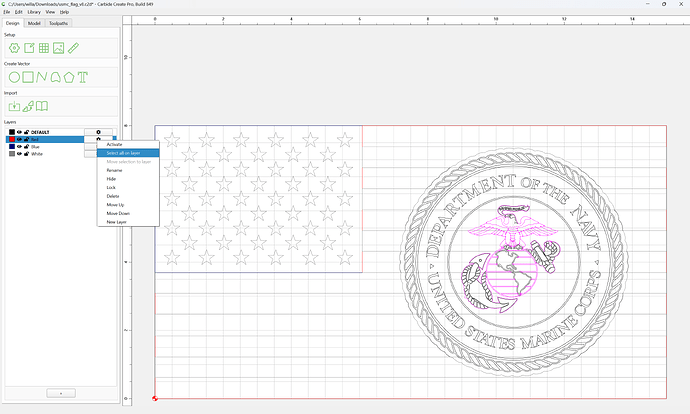690x414 pixels.
Task: Toggle the lock on Red layer
Action: [x=26, y=139]
